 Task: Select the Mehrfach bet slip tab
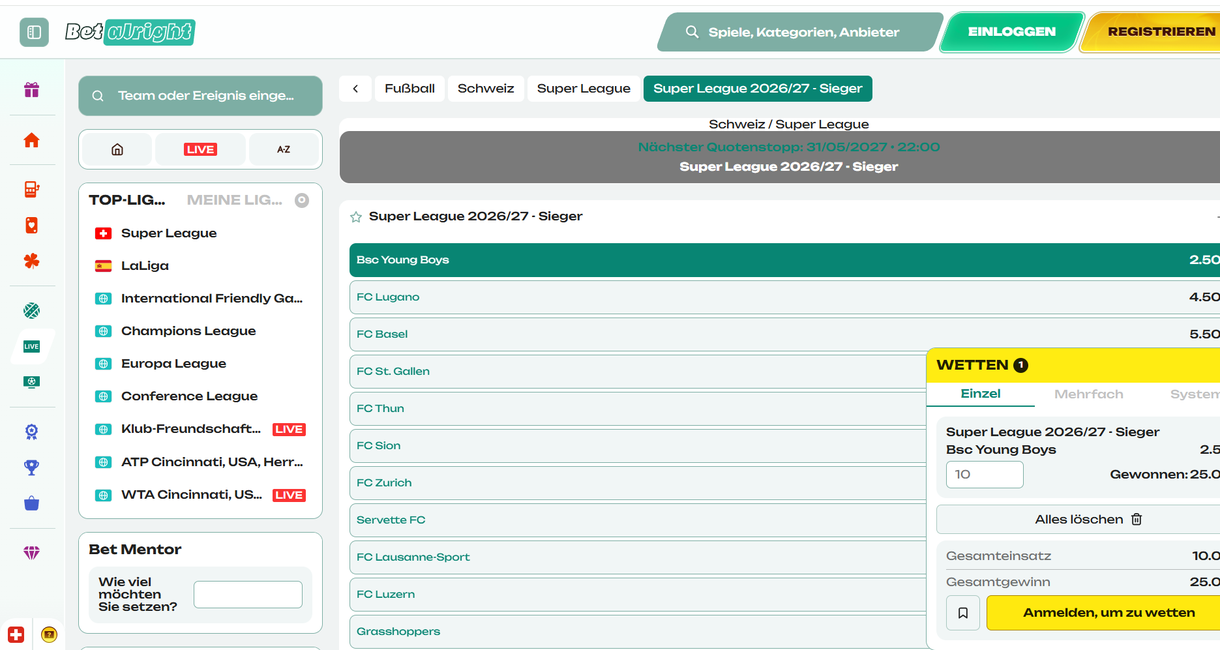pyautogui.click(x=1088, y=394)
